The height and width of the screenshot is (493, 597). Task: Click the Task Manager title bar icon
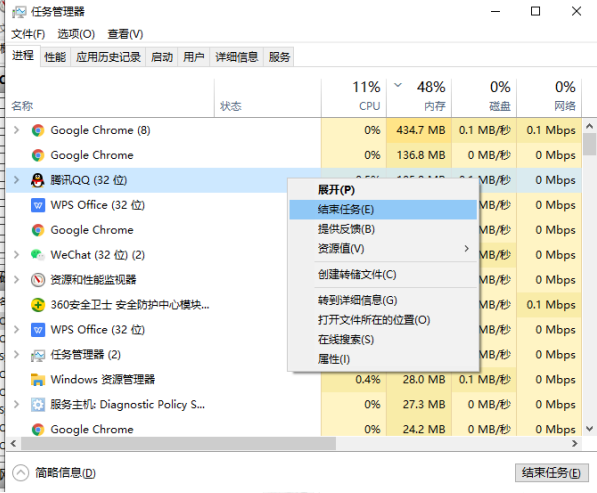pyautogui.click(x=19, y=12)
